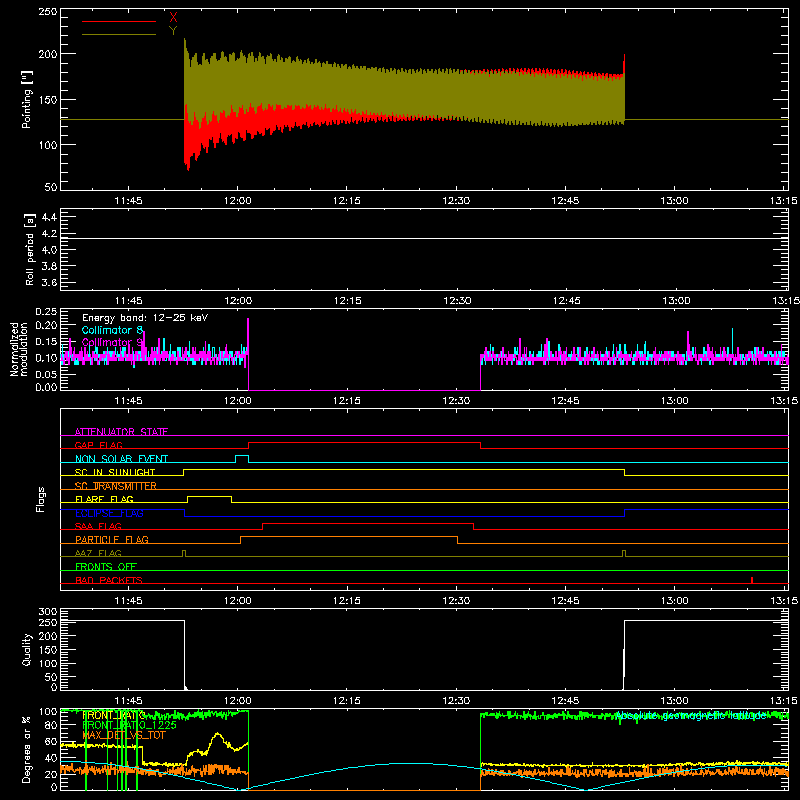800x800 pixels.
Task: Click the 11:45 time label under modulation plot
Action: point(129,401)
